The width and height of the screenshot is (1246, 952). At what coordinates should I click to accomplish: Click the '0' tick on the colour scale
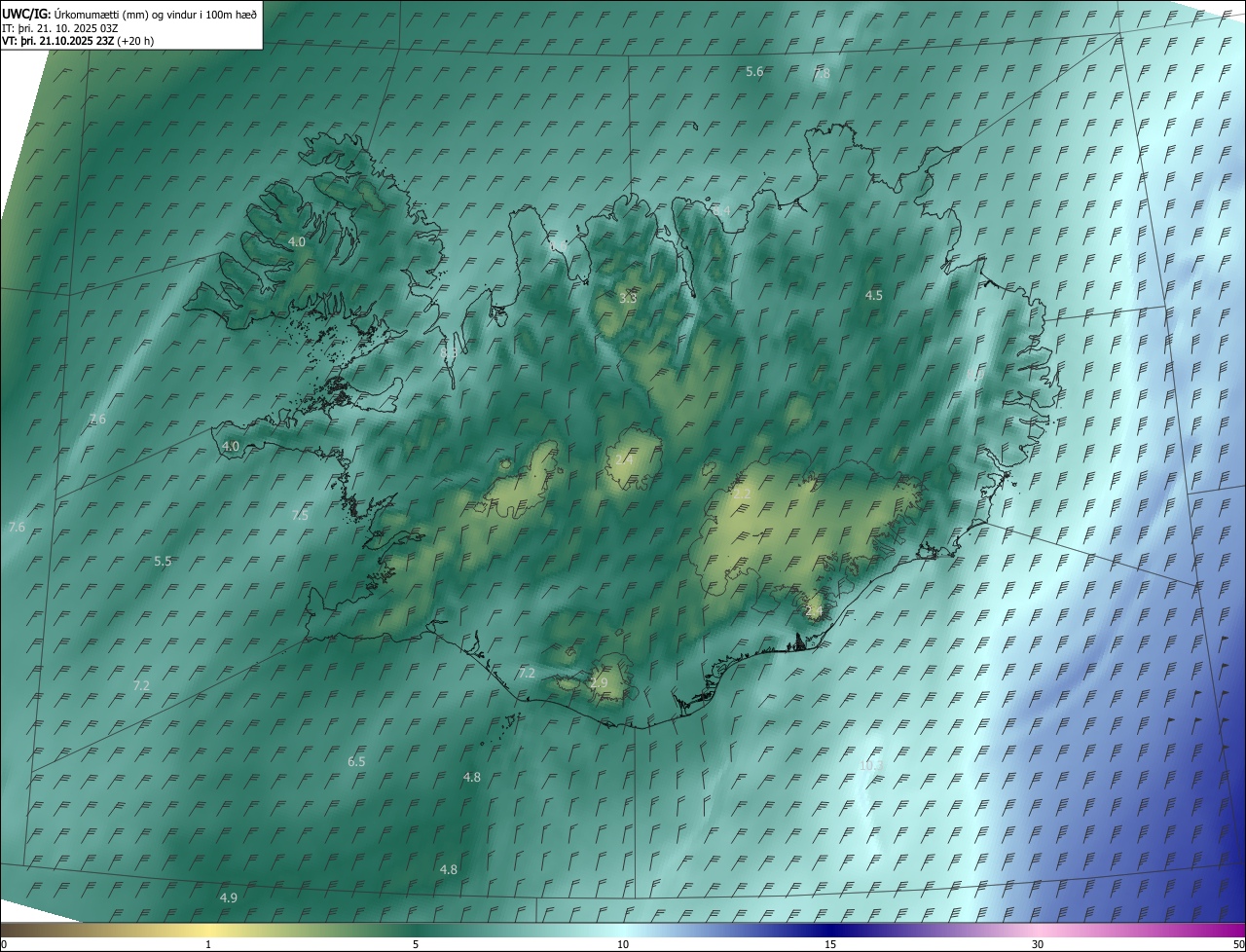(4, 944)
